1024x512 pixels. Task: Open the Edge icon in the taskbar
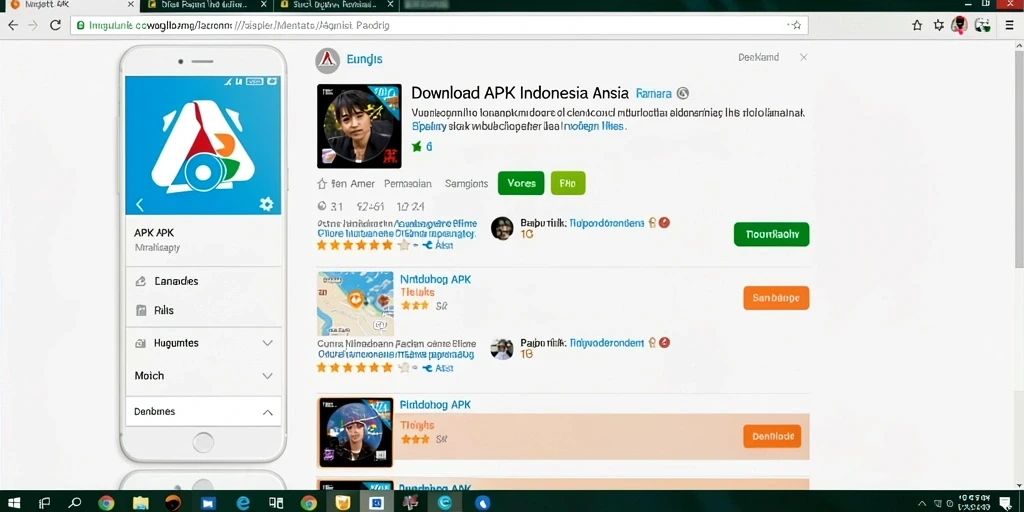point(244,503)
